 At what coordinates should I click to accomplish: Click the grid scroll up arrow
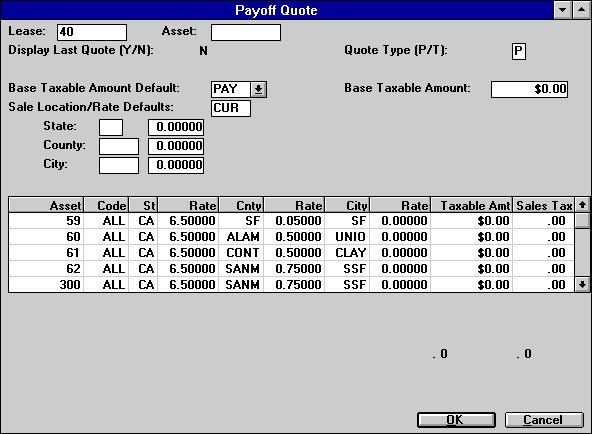[582, 205]
